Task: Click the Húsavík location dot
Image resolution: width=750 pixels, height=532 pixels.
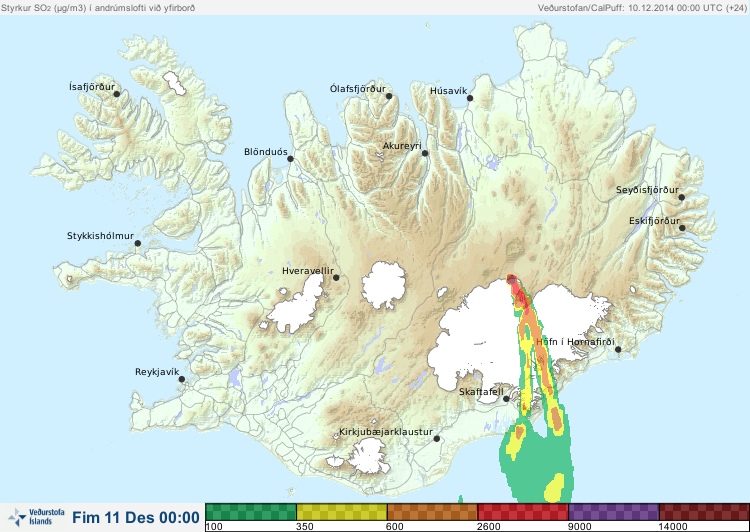Action: [x=470, y=98]
